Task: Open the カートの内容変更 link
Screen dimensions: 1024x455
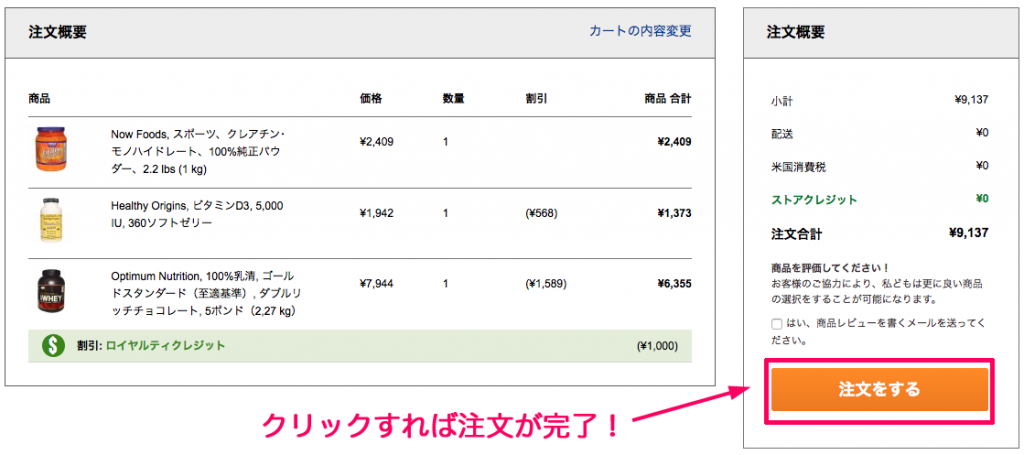Action: pos(640,31)
